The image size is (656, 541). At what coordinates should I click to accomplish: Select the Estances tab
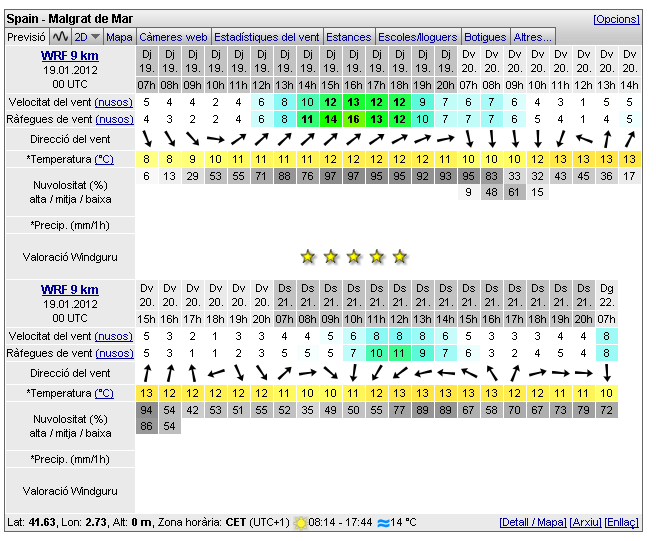[x=348, y=37]
